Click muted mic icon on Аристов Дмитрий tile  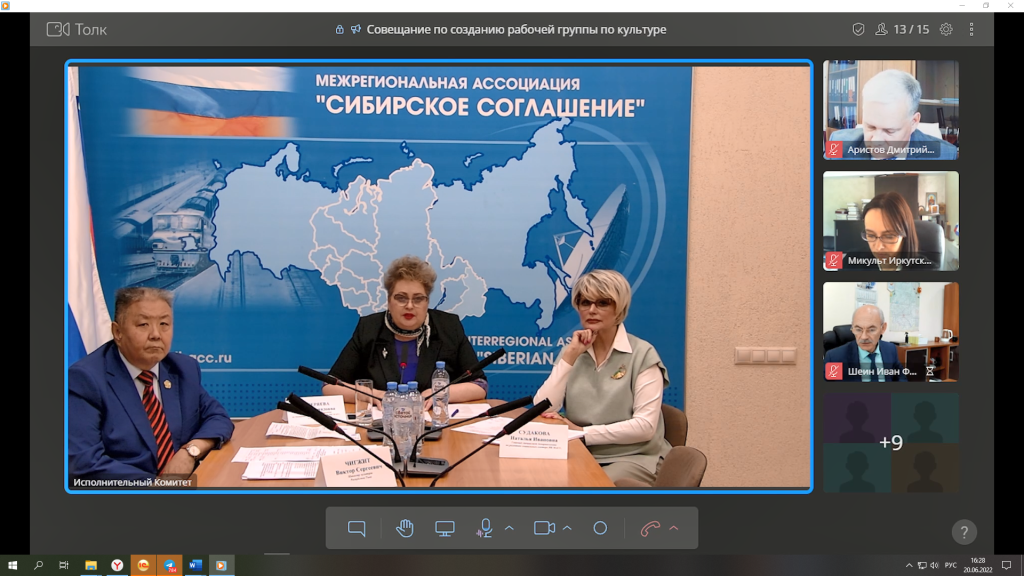(834, 150)
